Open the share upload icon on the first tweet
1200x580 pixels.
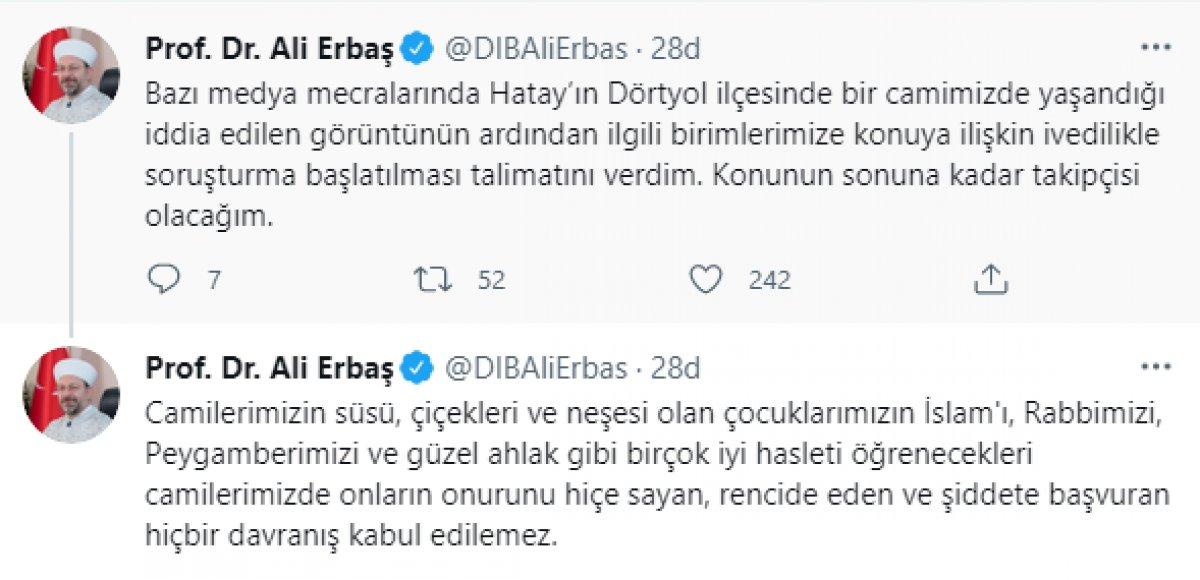[x=991, y=280]
